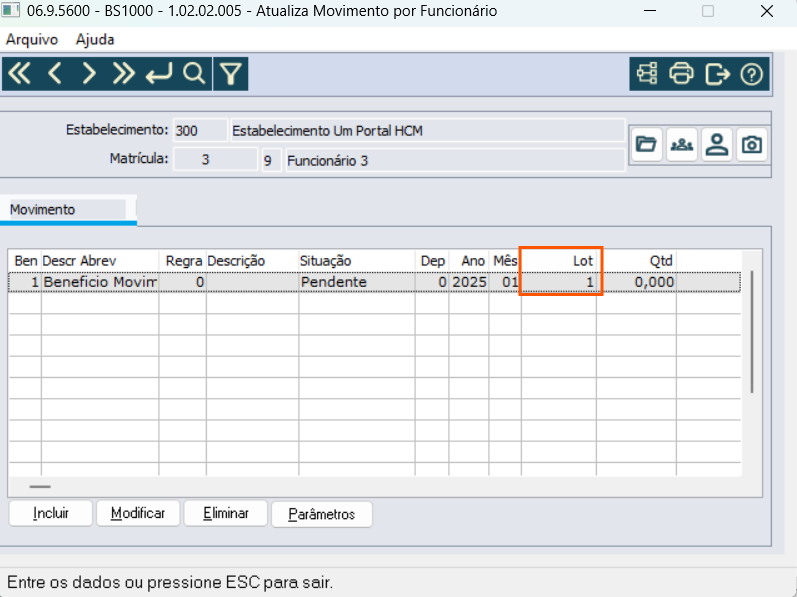
Task: Close the Atualiza Movimento window
Action: 767,11
